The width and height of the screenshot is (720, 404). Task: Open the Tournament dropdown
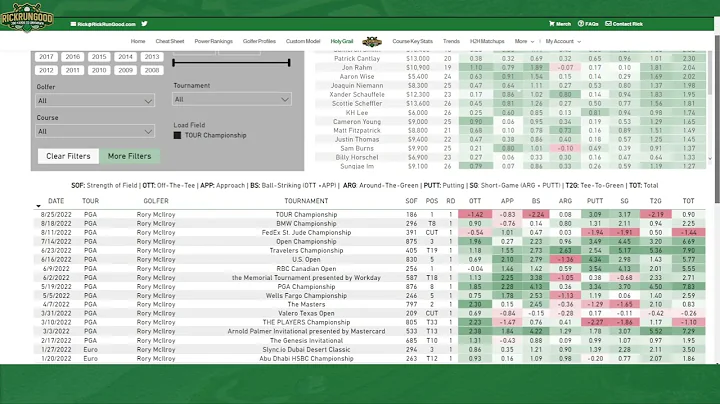coord(232,99)
